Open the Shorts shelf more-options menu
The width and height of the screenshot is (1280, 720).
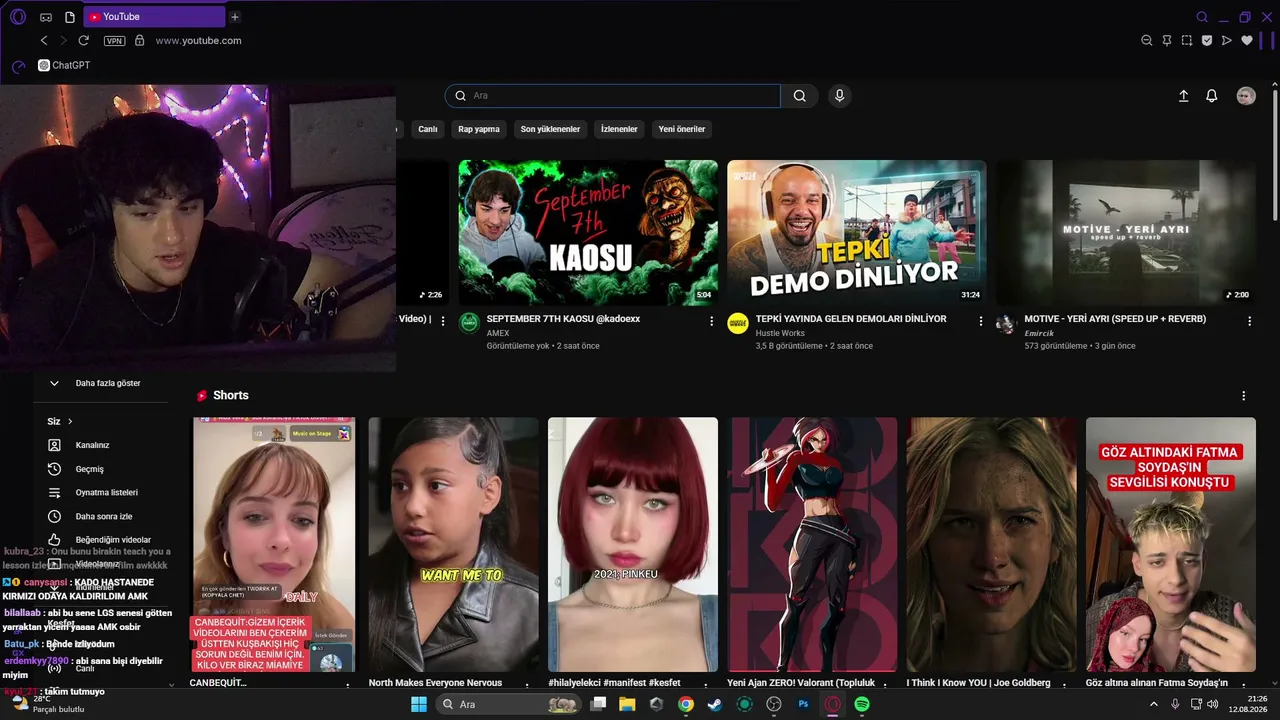1244,396
